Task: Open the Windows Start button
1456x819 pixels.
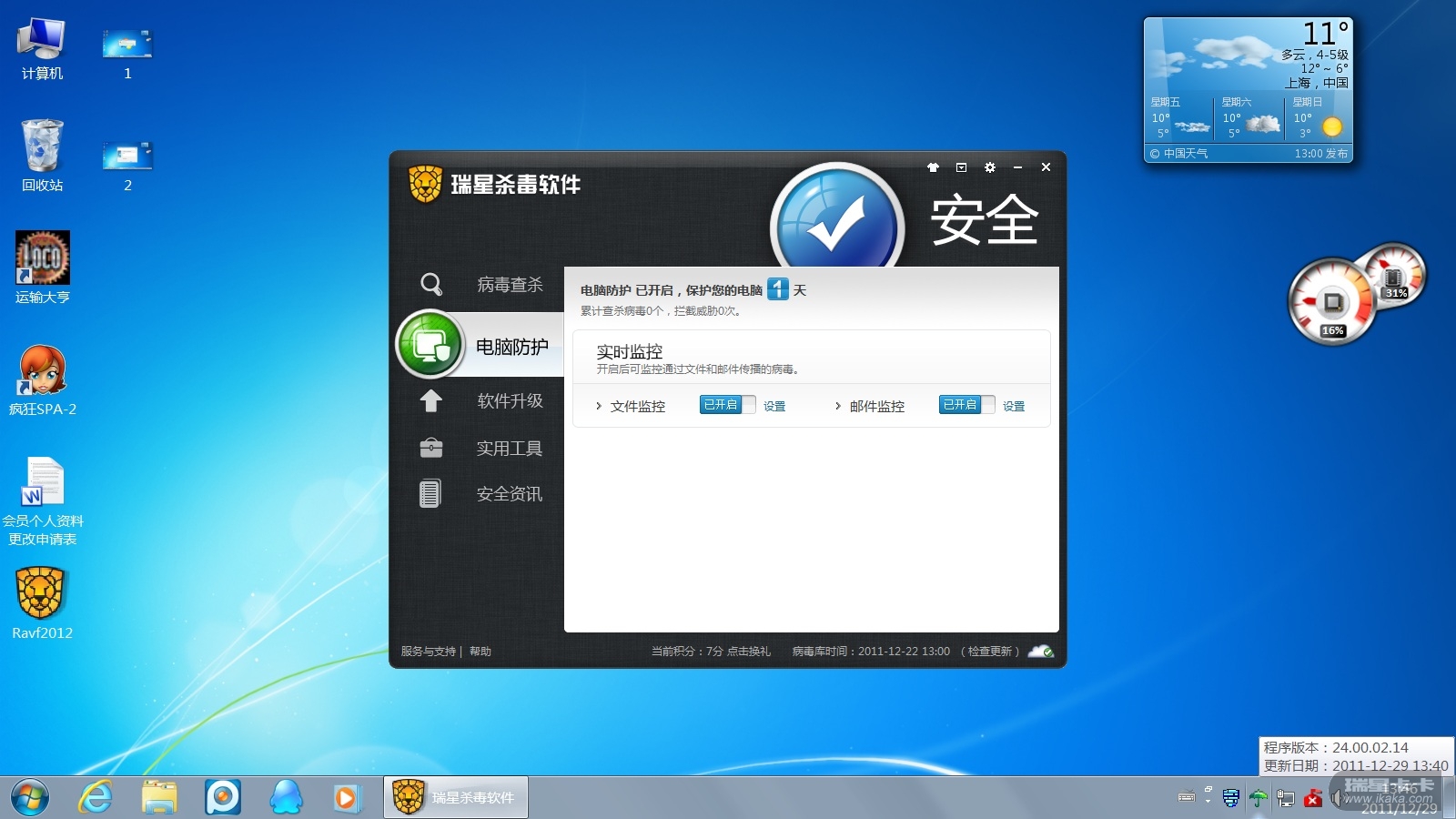Action: click(x=30, y=797)
